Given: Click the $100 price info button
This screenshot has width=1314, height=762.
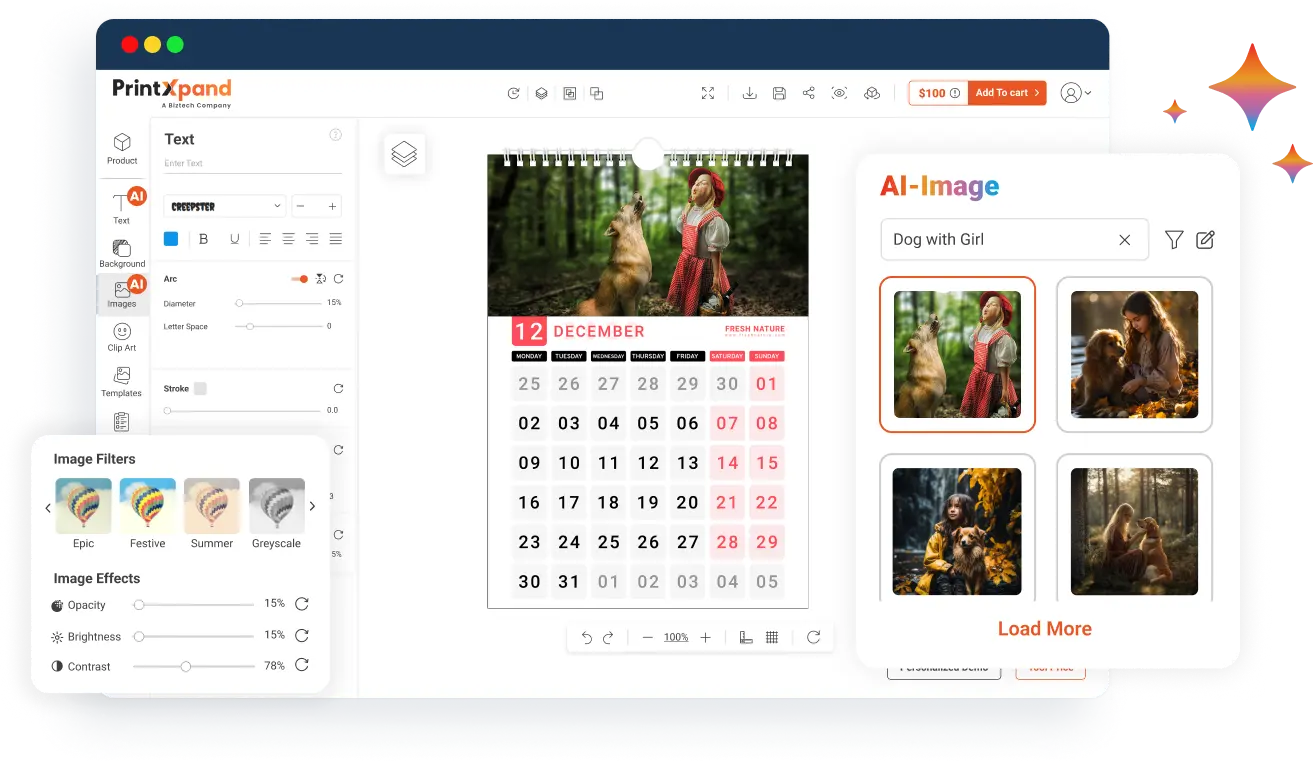Looking at the screenshot, I should [938, 93].
